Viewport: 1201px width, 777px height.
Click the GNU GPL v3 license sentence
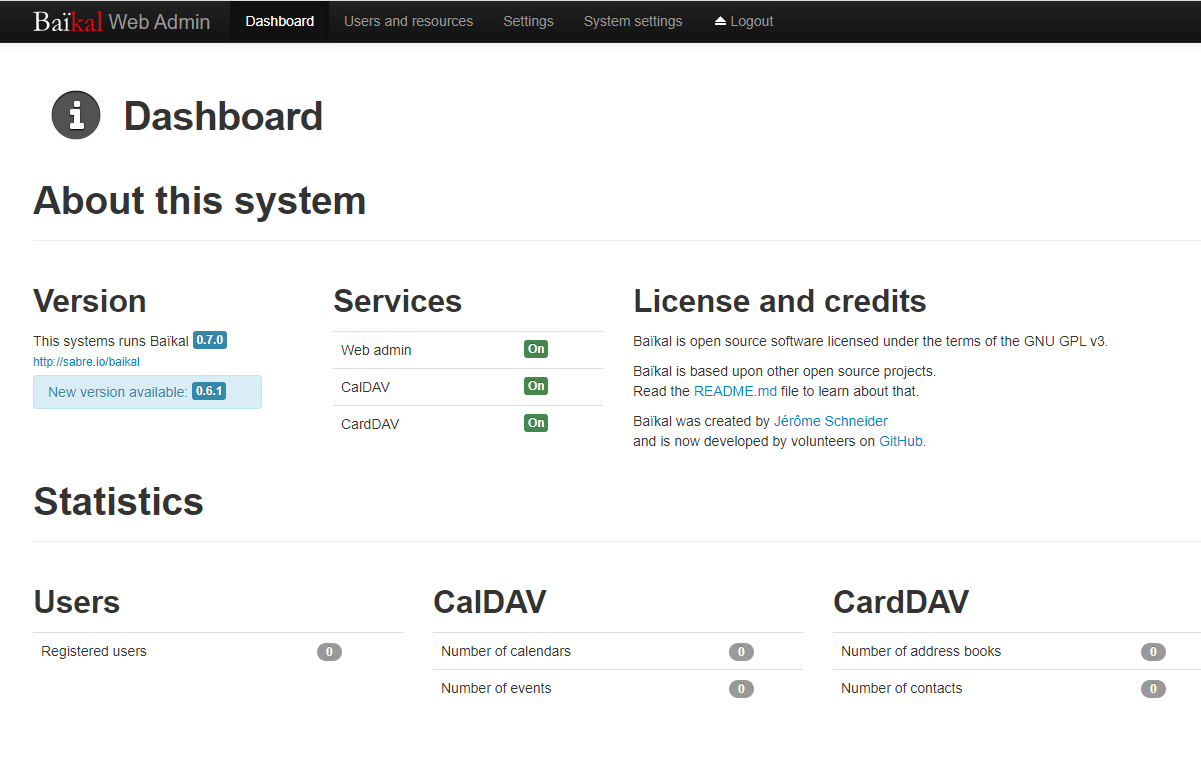[871, 341]
